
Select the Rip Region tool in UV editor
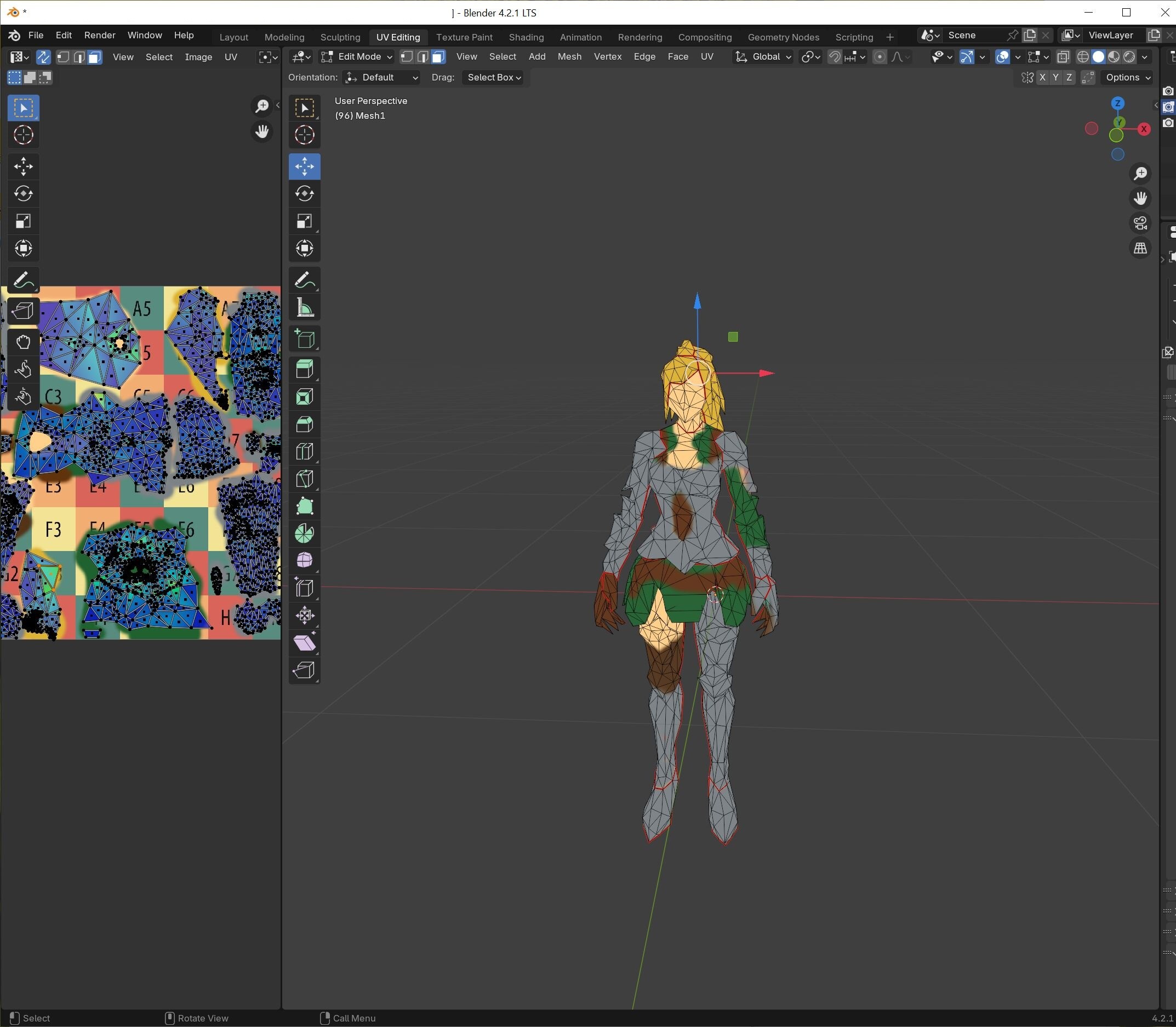pyautogui.click(x=24, y=311)
